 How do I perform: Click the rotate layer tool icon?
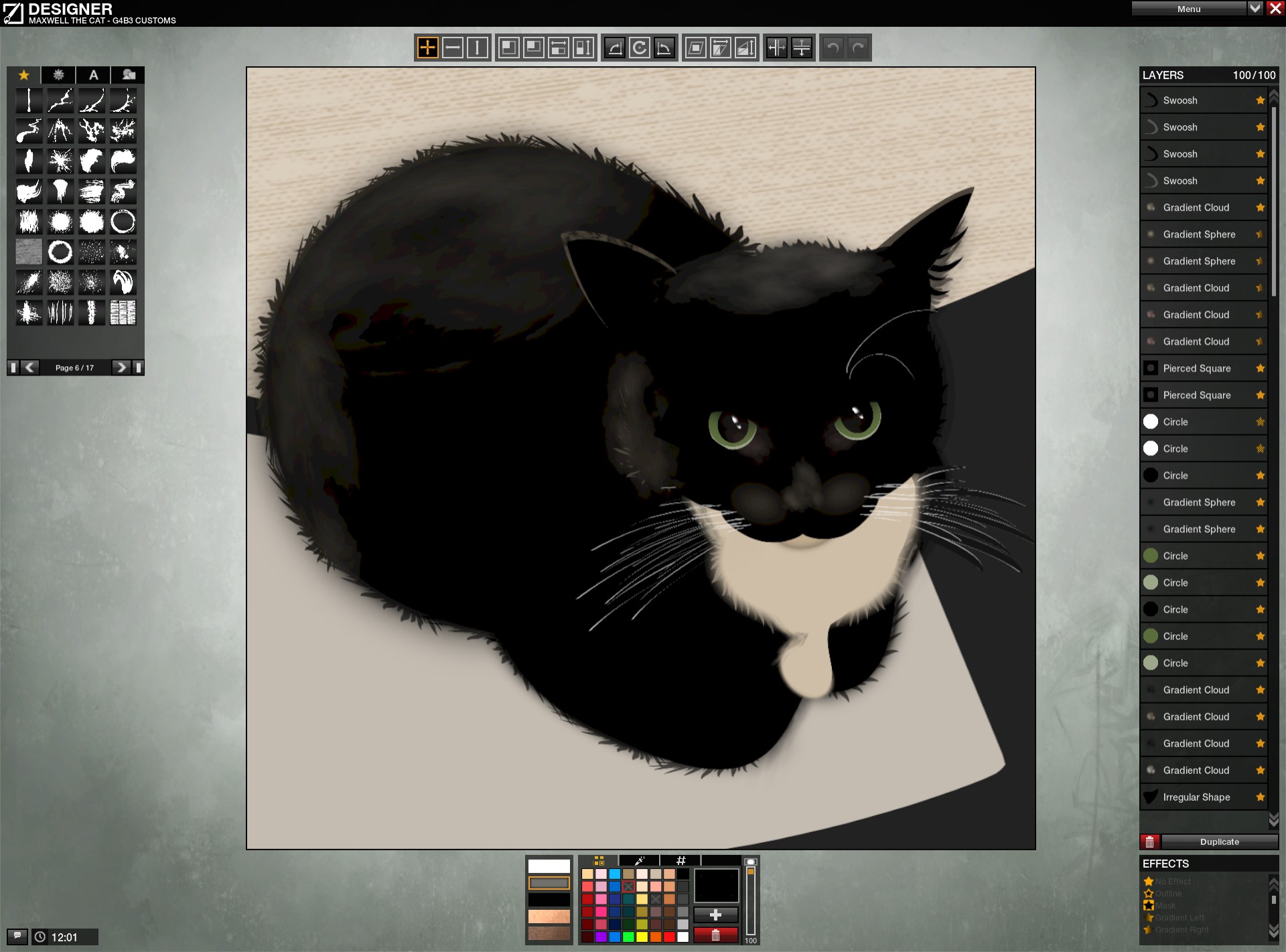click(x=640, y=48)
